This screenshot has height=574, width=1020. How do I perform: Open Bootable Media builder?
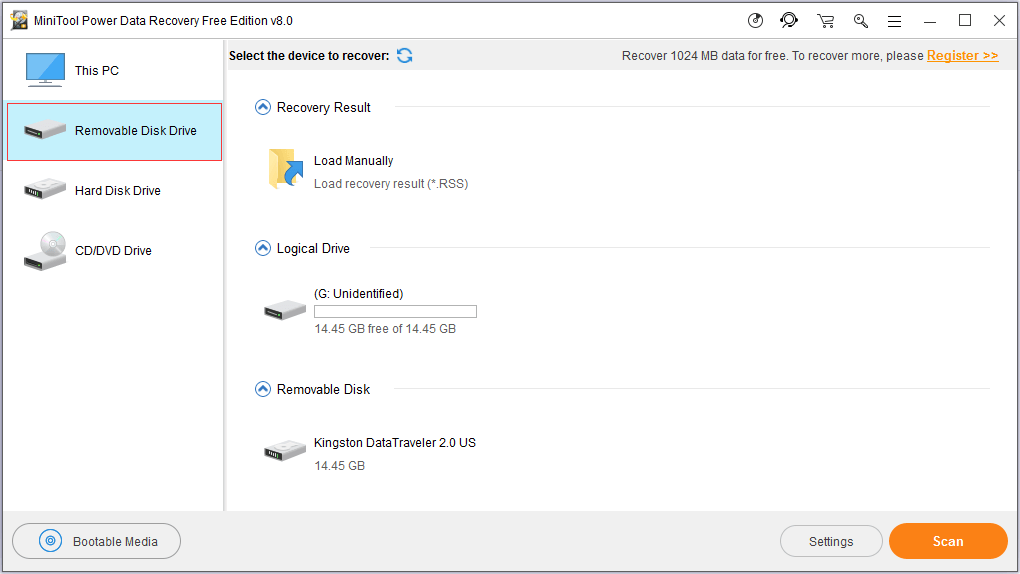pyautogui.click(x=96, y=541)
